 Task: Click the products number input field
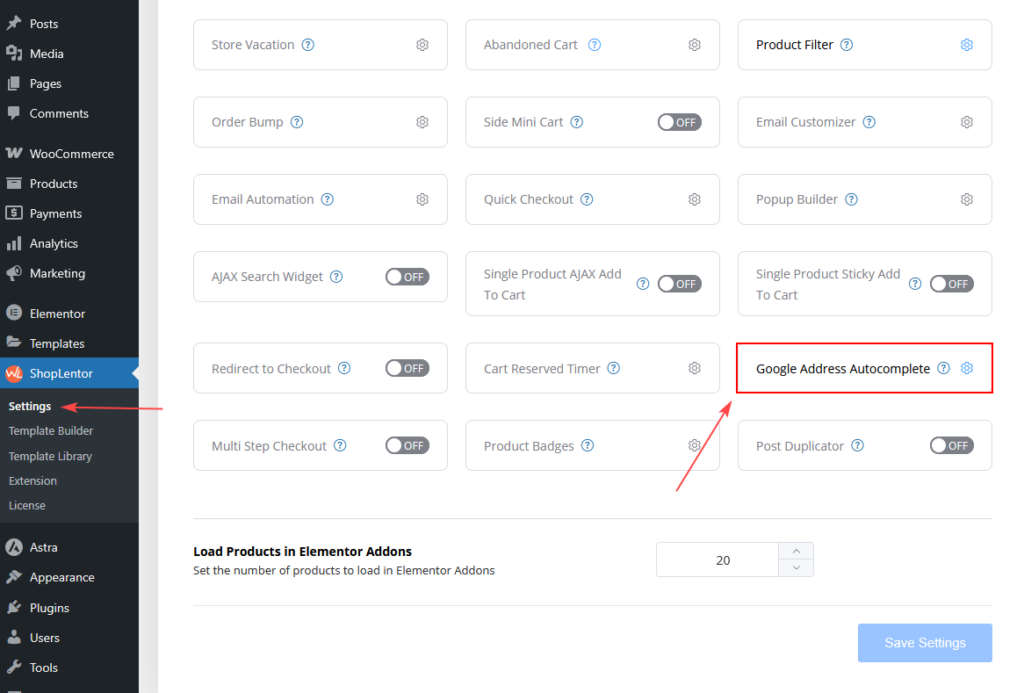click(718, 560)
